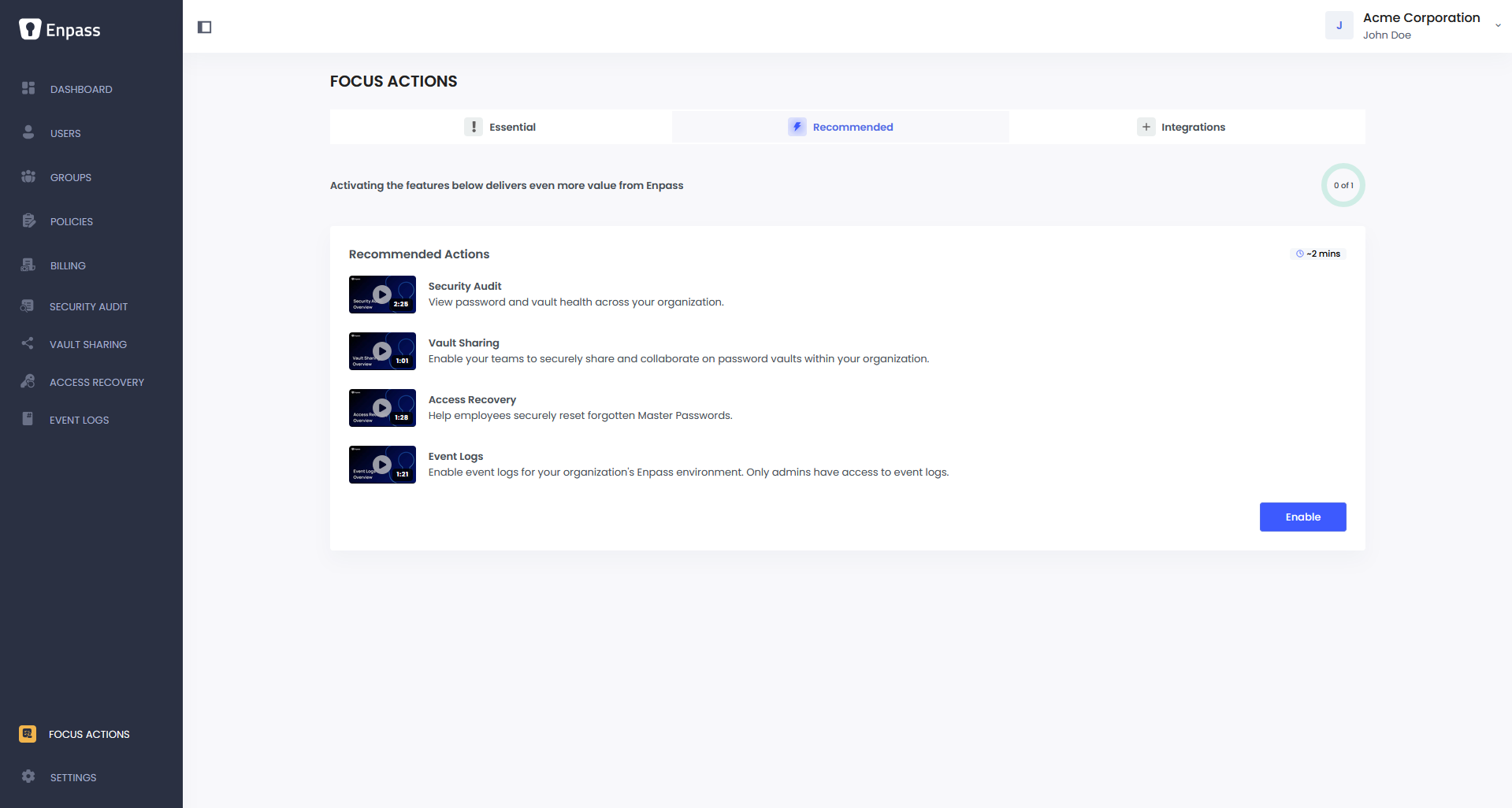This screenshot has height=808, width=1512.
Task: Click the 0 of 1 progress ring
Action: (1343, 185)
